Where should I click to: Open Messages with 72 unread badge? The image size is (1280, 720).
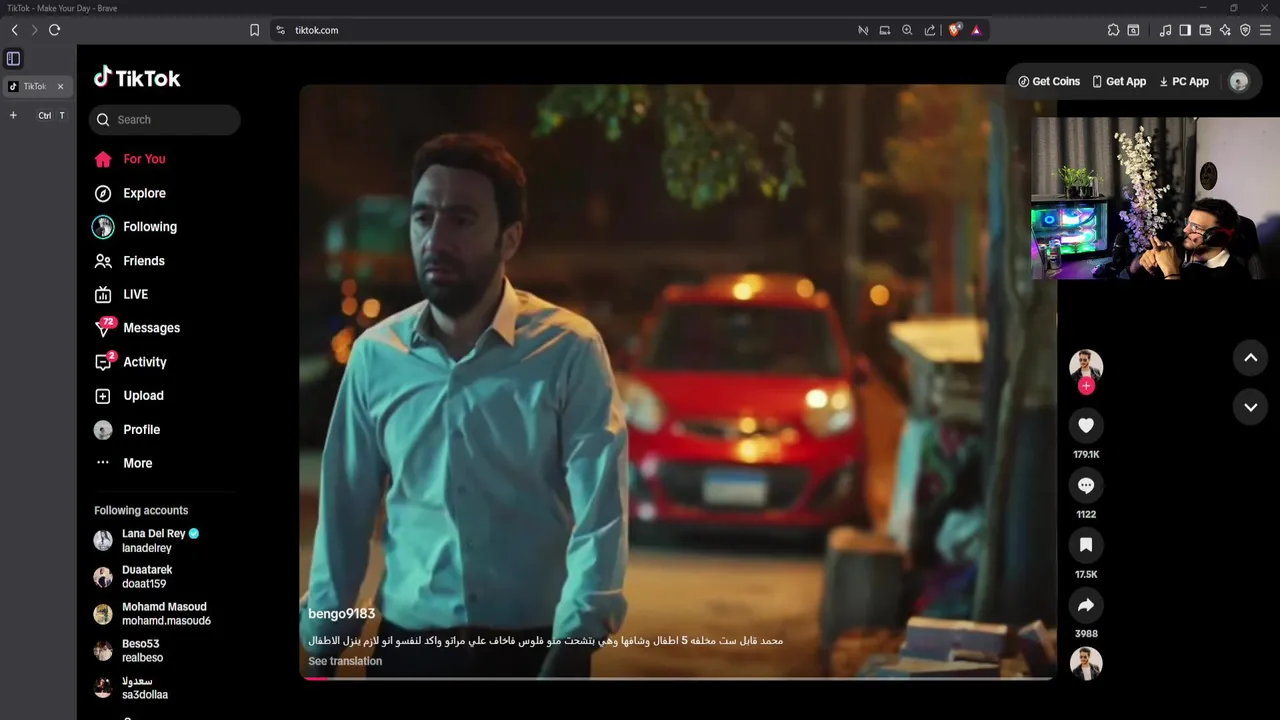(137, 328)
